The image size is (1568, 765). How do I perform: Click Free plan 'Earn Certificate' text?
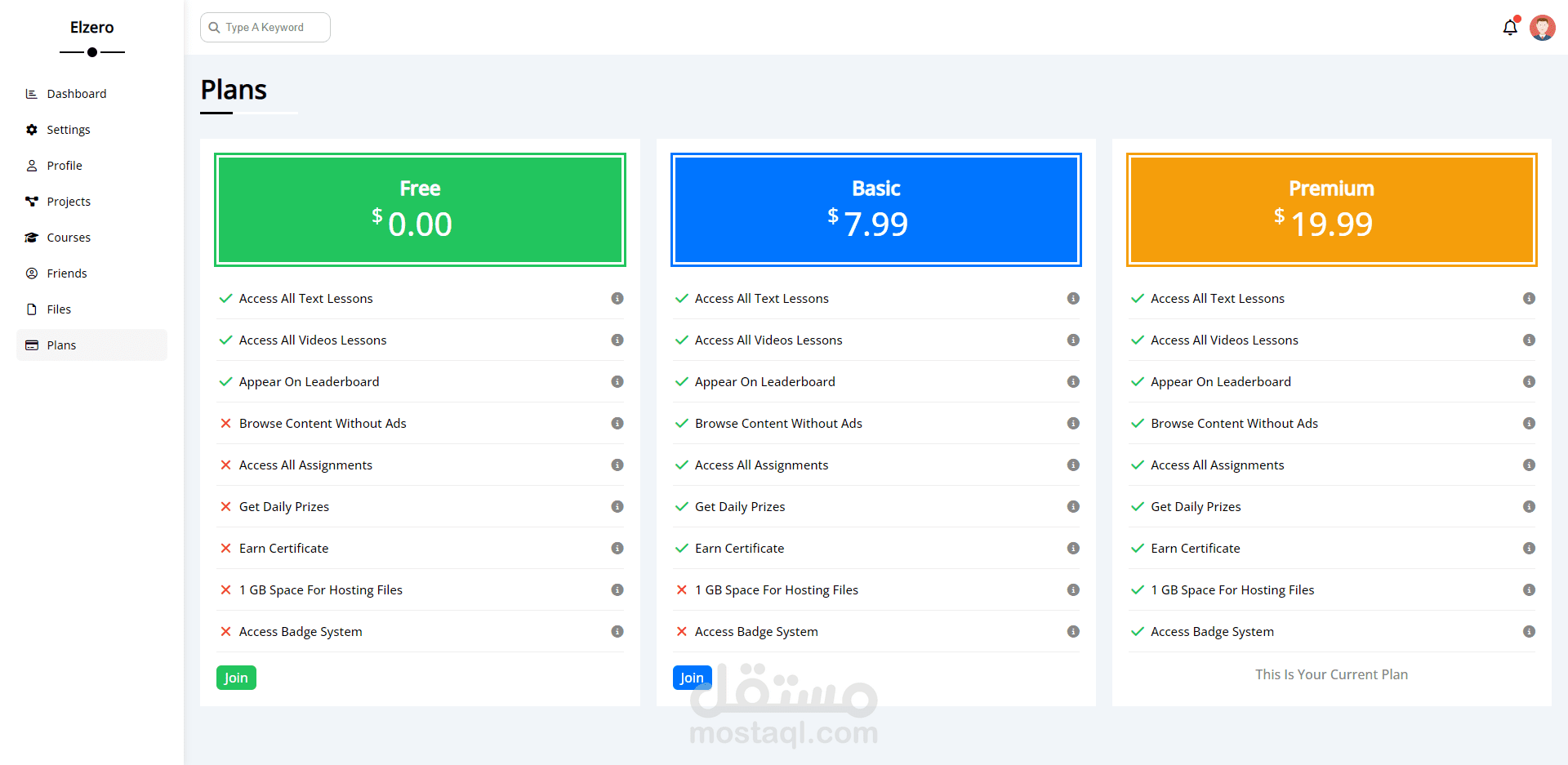[x=284, y=549]
